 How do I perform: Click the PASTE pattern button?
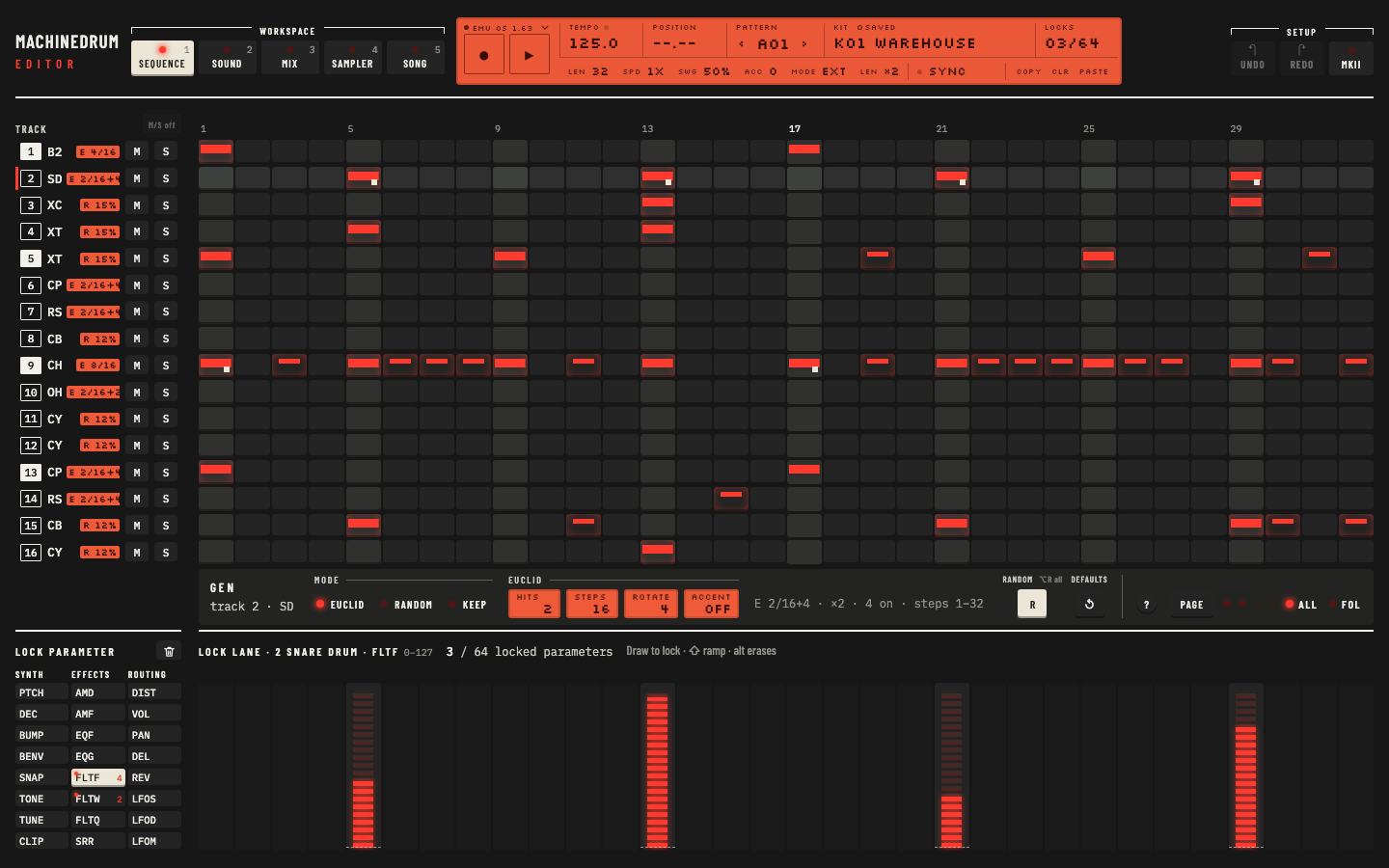pos(1094,71)
